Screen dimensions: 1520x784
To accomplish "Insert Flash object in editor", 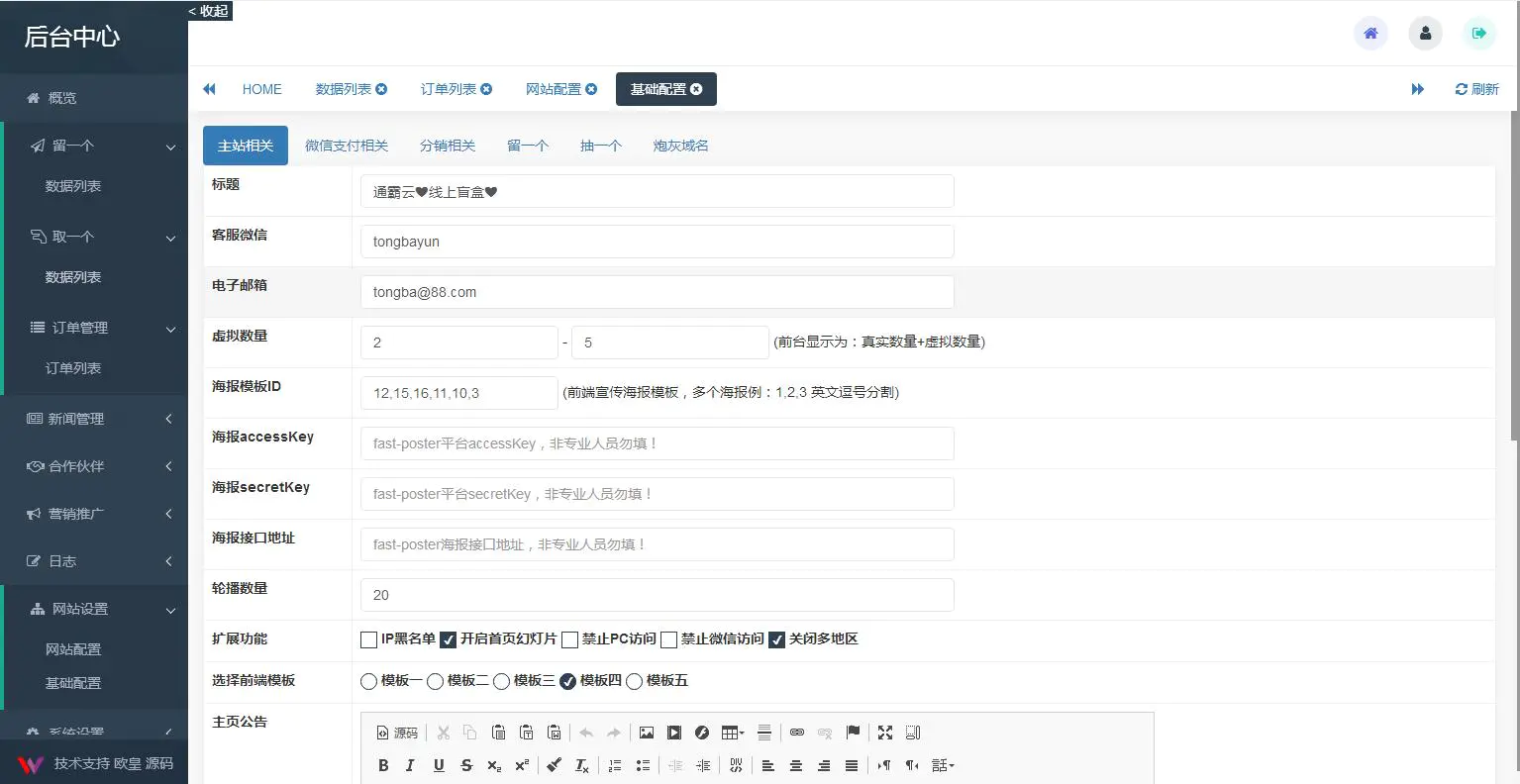I will pyautogui.click(x=702, y=733).
